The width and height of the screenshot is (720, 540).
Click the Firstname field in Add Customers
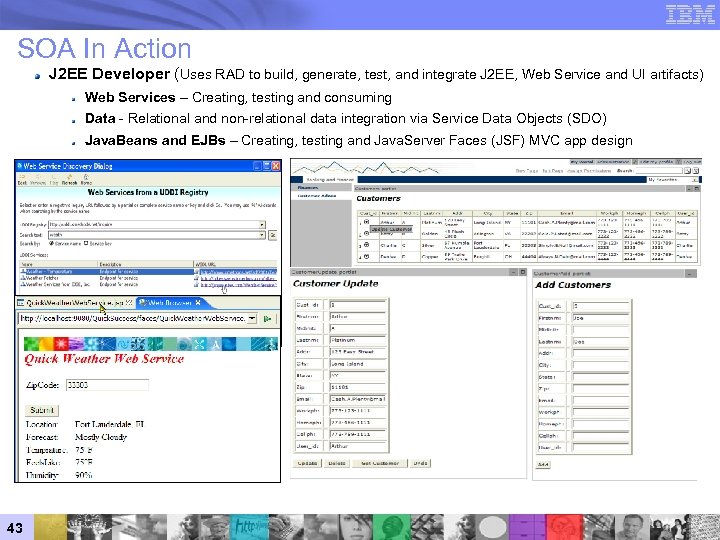point(600,318)
